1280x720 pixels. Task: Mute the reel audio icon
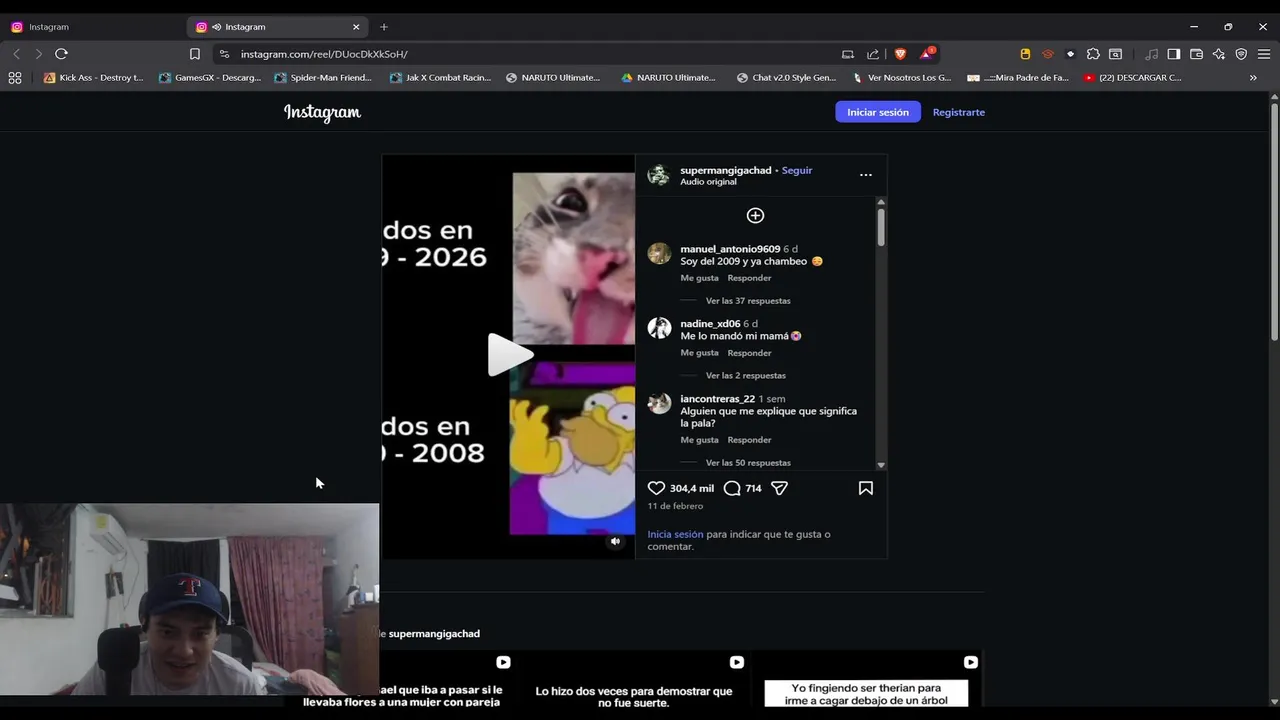615,541
